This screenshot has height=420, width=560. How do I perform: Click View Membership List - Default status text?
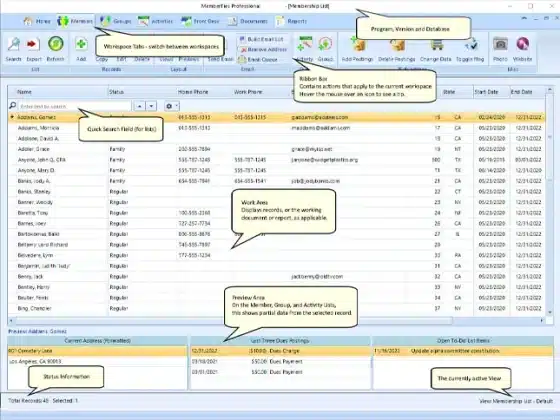pos(516,401)
